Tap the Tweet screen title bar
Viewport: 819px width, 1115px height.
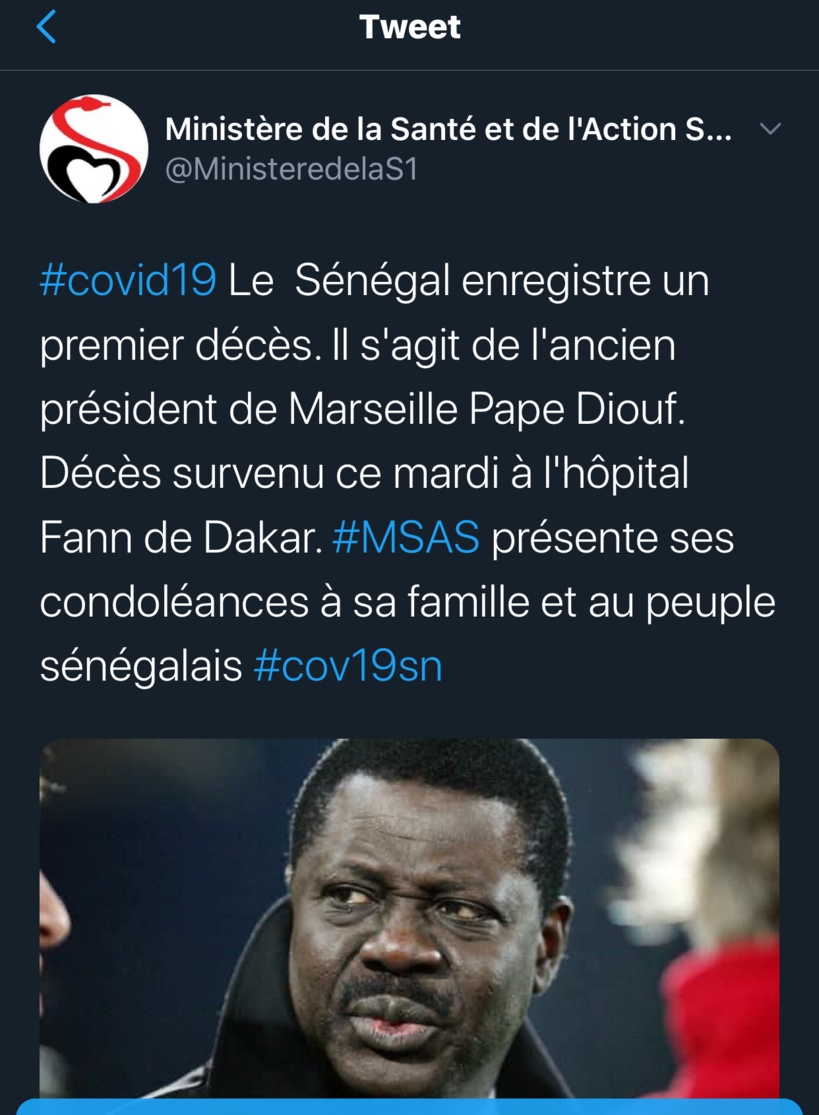pyautogui.click(x=409, y=27)
